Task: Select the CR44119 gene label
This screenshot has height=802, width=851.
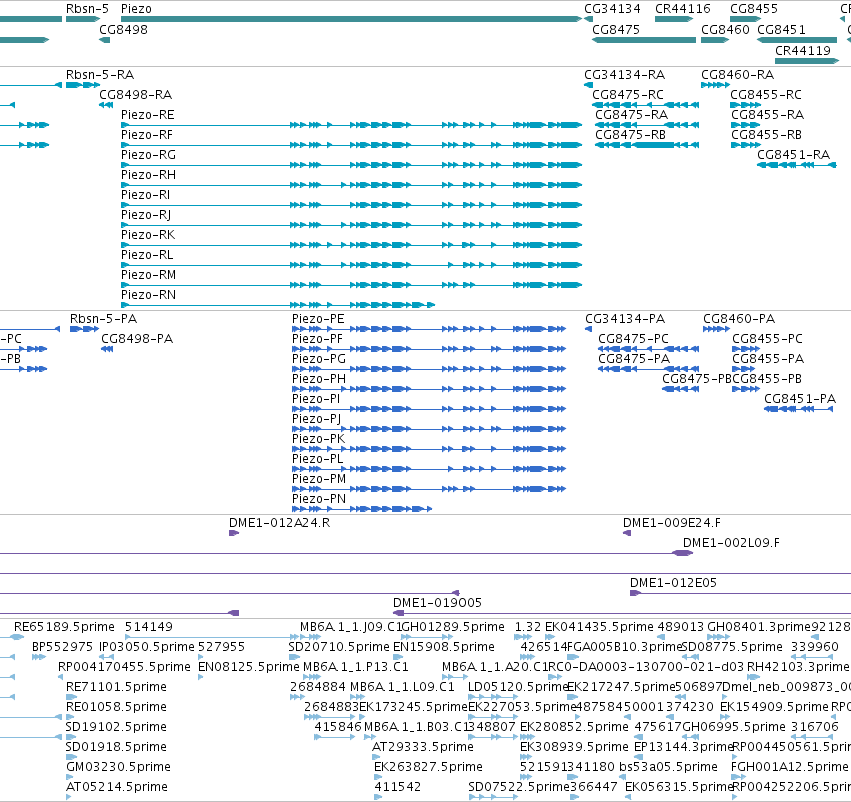Action: [803, 50]
